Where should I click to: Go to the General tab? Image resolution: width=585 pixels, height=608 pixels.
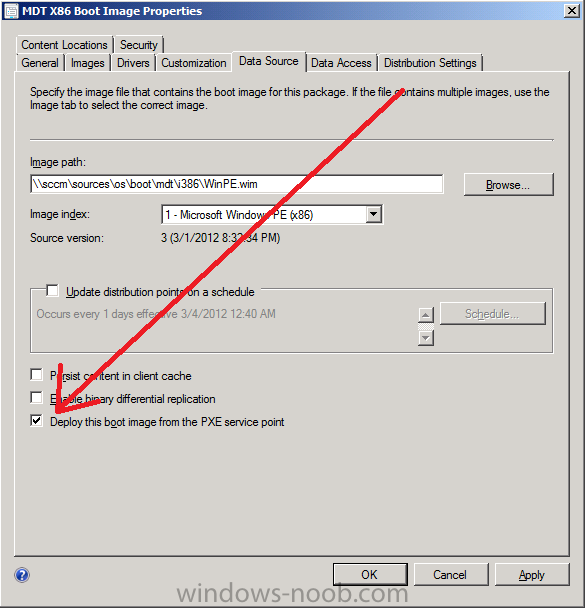pos(40,63)
